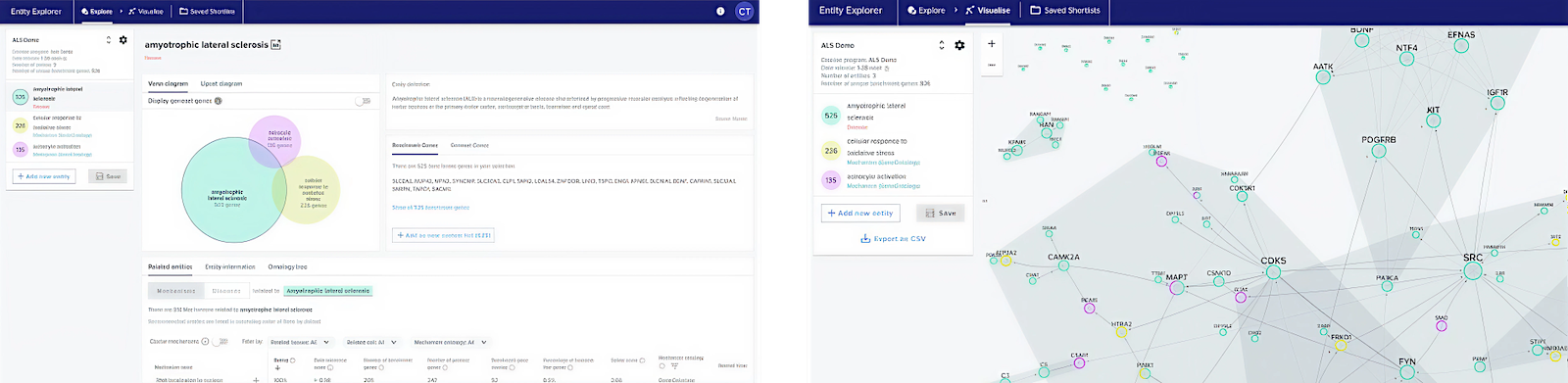This screenshot has width=1568, height=383.
Task: Select the SRC node in the graph
Action: point(1473,271)
